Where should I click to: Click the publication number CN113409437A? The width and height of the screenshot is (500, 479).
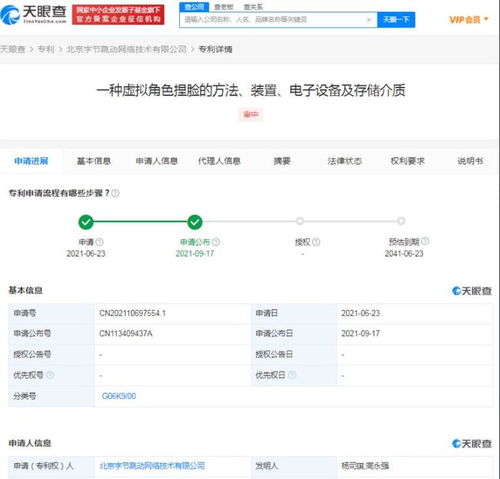pos(126,334)
